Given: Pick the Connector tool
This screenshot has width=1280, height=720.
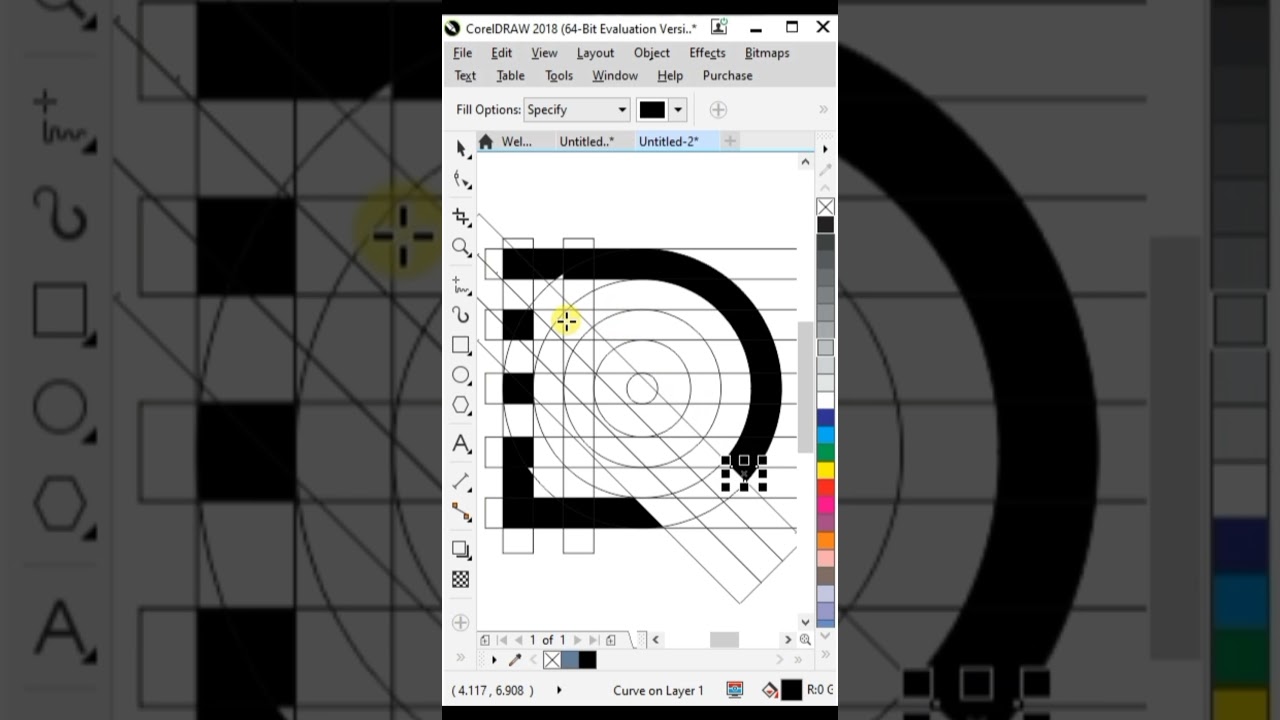Looking at the screenshot, I should pyautogui.click(x=461, y=512).
